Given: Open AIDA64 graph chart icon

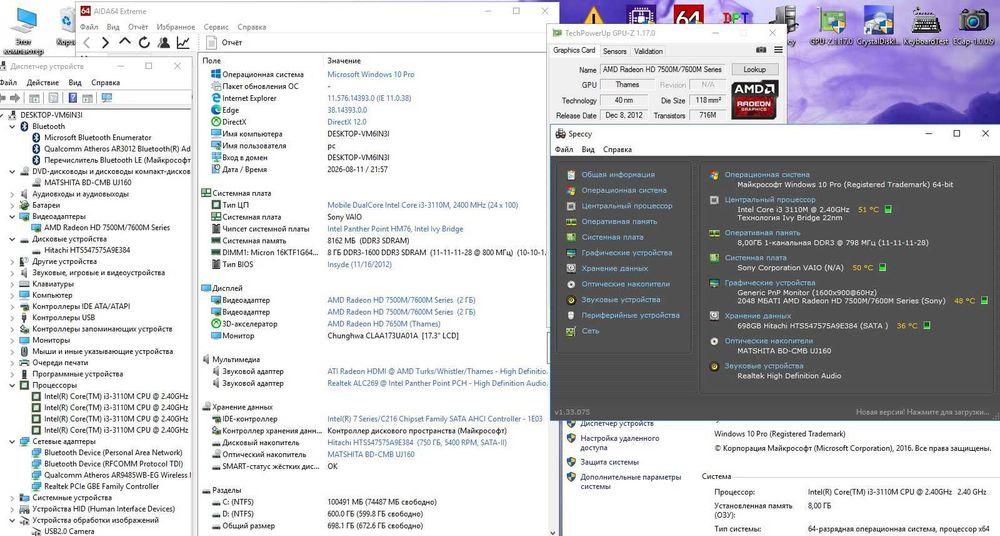Looking at the screenshot, I should click(183, 43).
